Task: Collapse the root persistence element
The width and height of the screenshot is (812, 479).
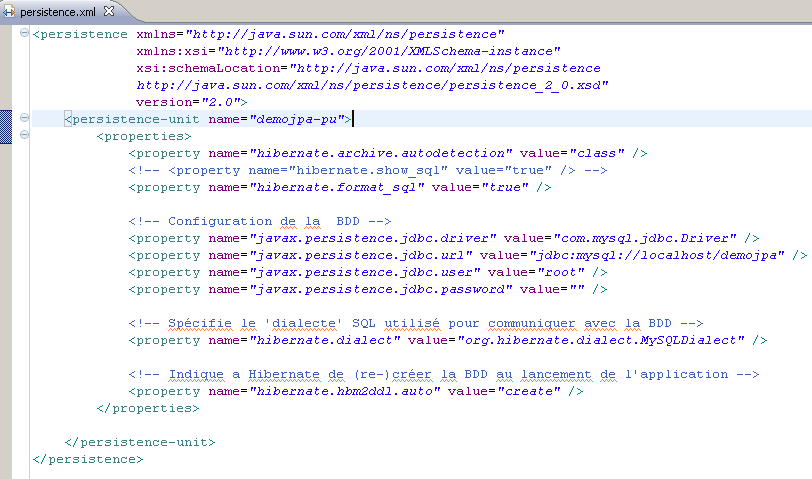Action: pos(23,34)
